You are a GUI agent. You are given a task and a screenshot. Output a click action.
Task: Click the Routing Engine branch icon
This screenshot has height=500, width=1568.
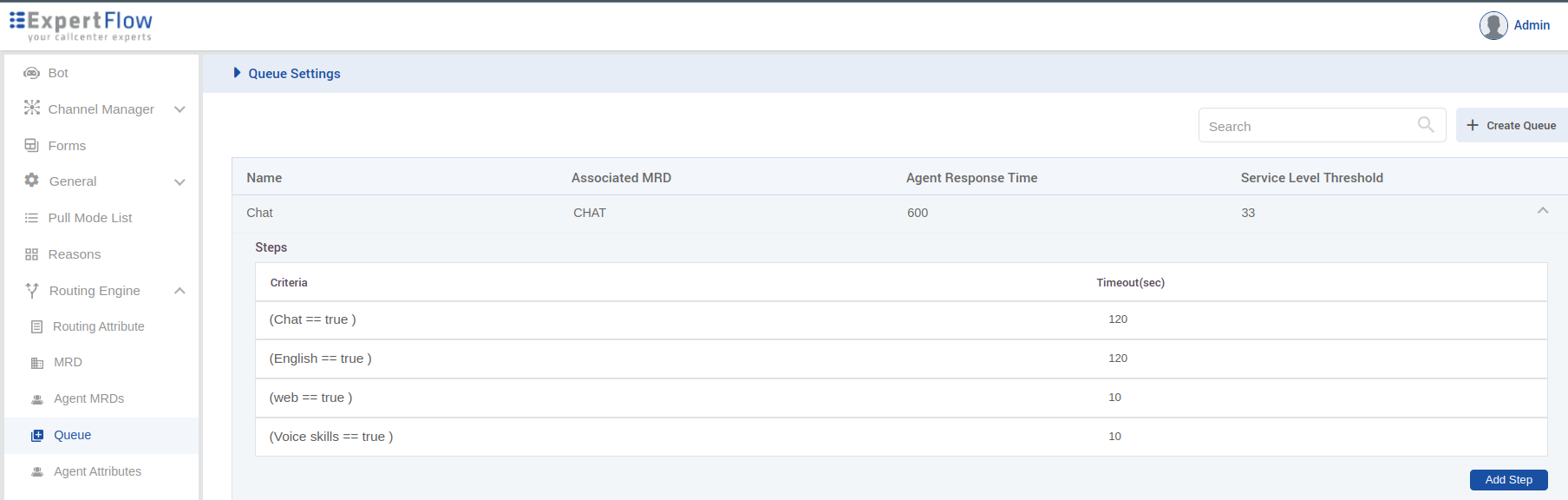pos(32,291)
